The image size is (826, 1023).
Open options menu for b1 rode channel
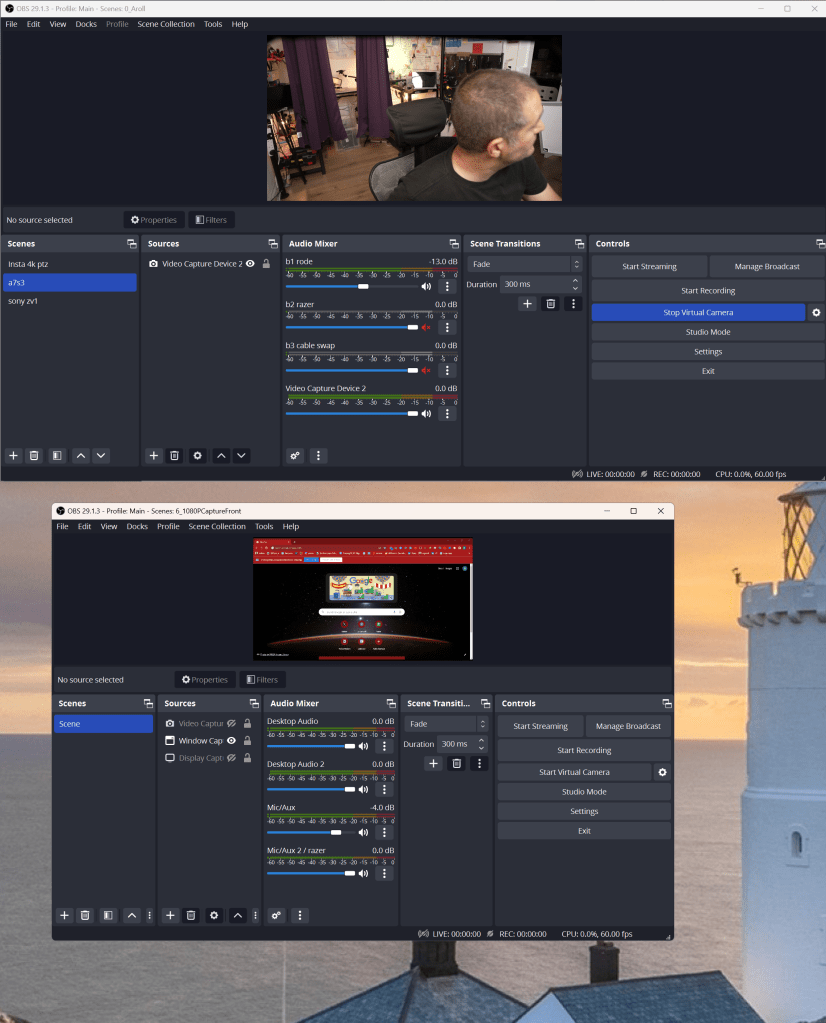447,286
